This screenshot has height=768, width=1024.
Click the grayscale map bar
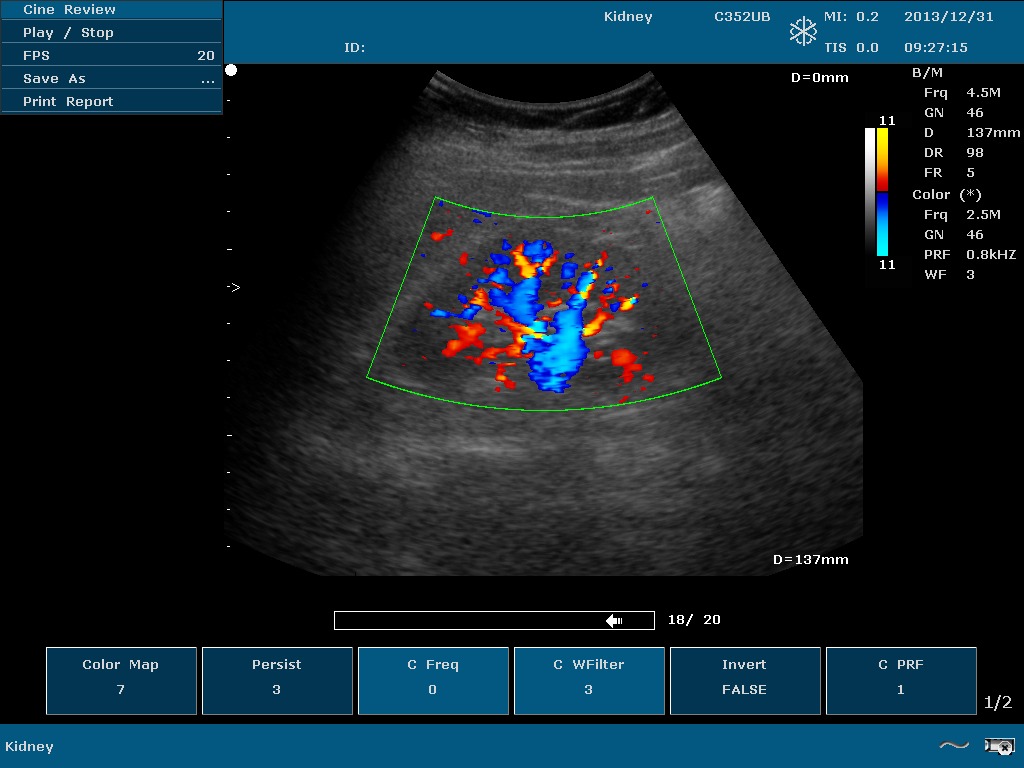point(870,192)
